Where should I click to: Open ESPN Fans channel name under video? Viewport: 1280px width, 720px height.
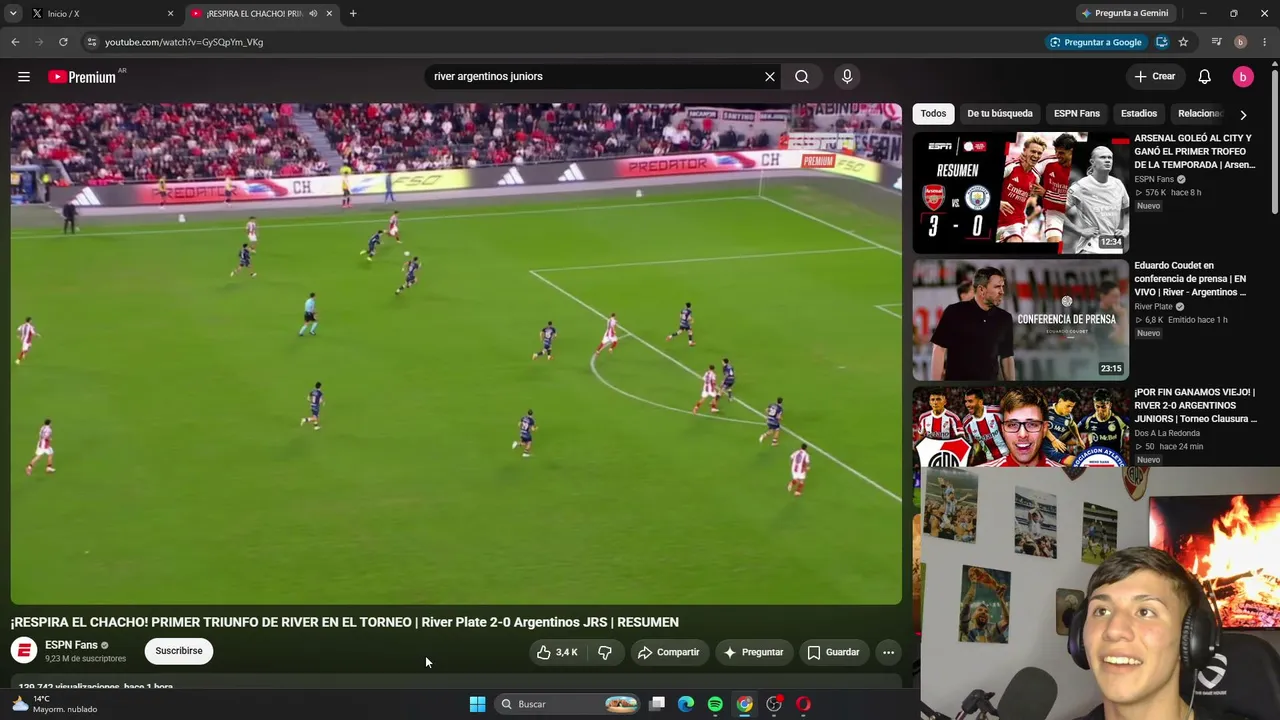[71, 645]
